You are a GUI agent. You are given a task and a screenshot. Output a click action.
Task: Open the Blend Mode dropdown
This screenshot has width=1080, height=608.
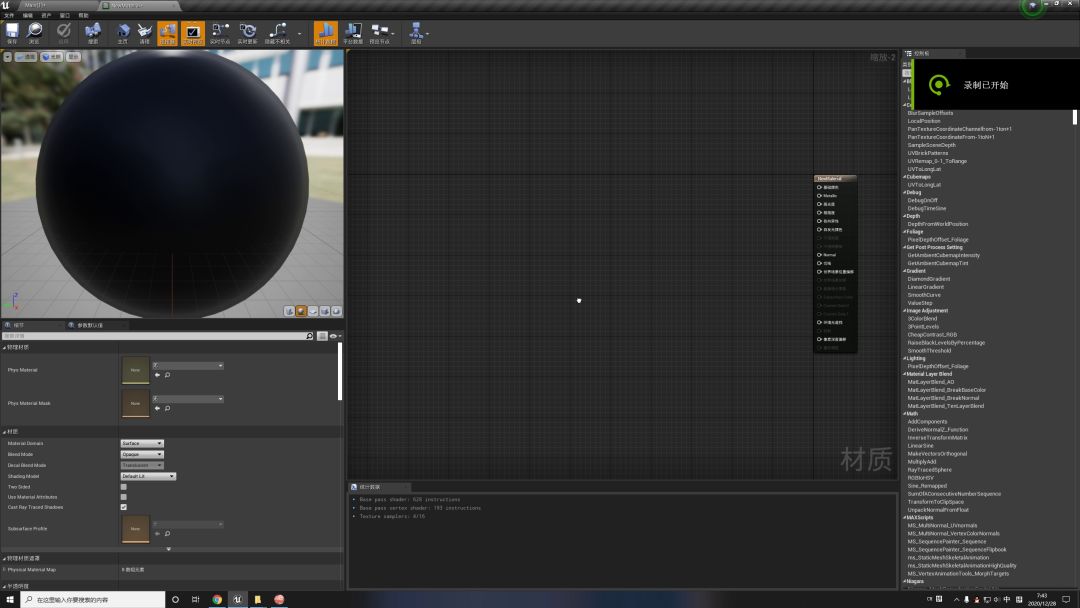pos(142,454)
